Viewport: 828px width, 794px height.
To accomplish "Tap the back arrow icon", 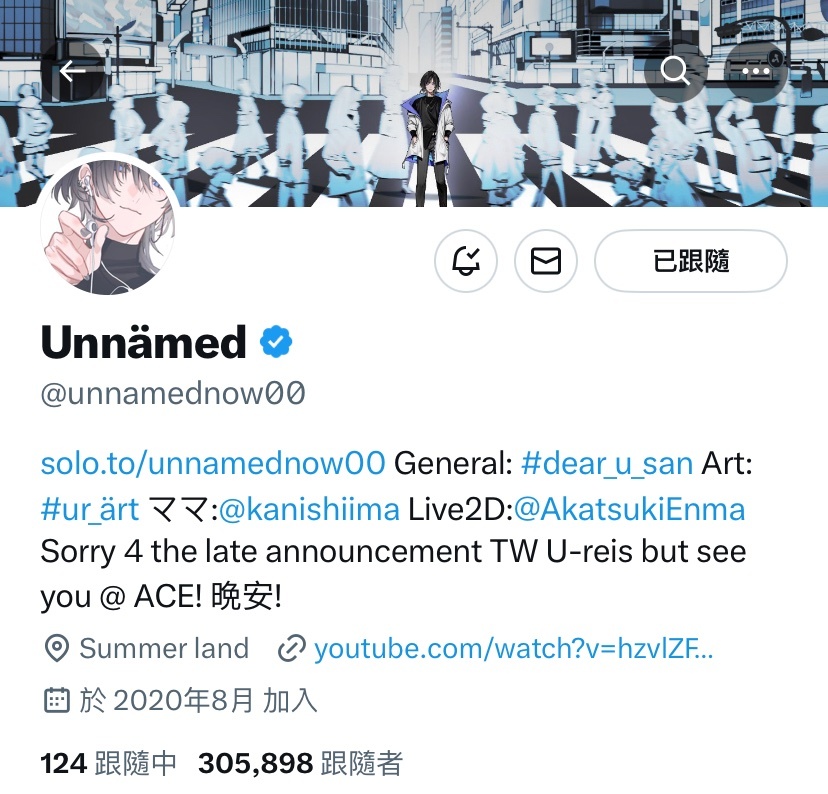I will click(x=72, y=71).
